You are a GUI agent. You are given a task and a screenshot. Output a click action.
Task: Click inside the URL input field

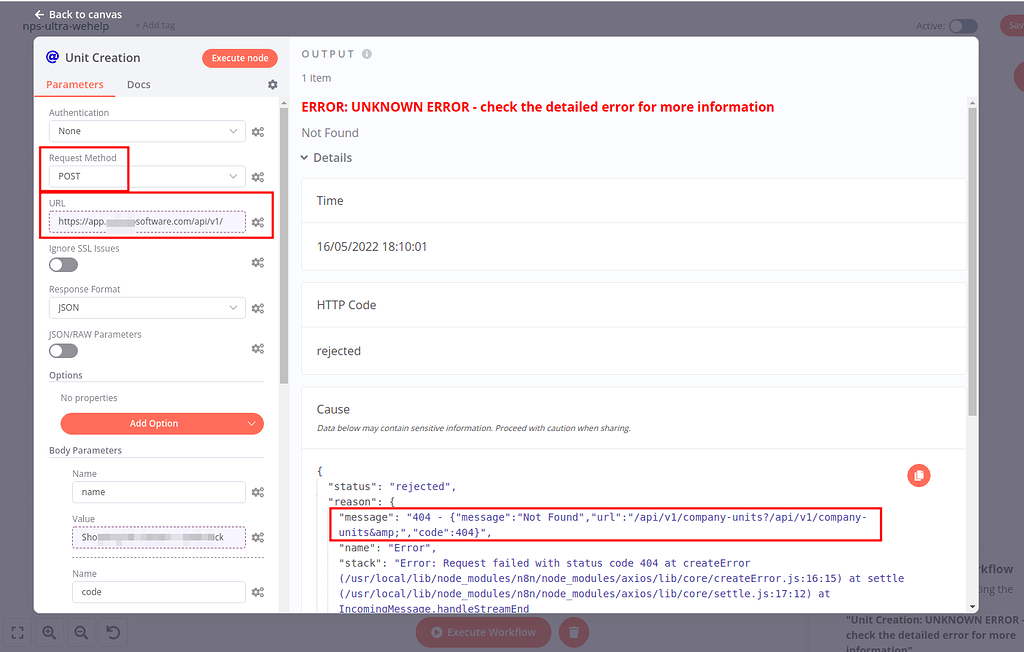[146, 221]
